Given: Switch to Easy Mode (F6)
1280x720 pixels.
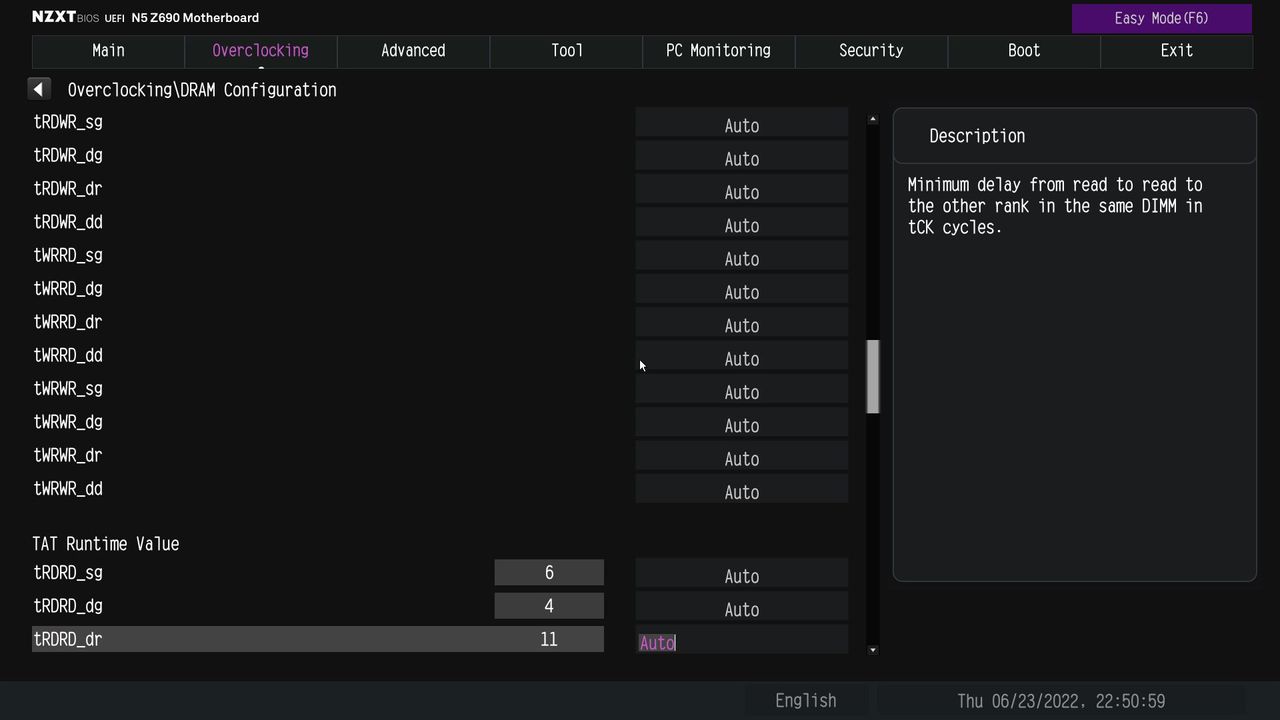Looking at the screenshot, I should pyautogui.click(x=1161, y=18).
